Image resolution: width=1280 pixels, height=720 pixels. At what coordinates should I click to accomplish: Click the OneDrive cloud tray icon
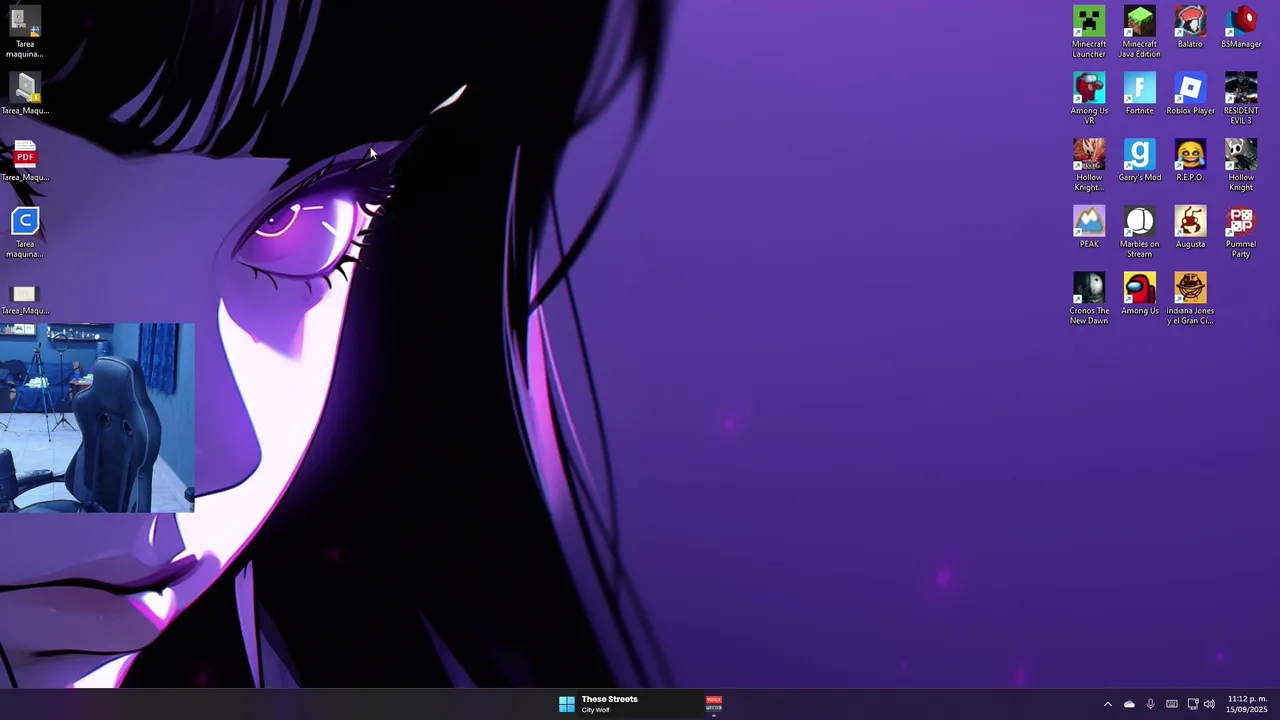(1129, 704)
